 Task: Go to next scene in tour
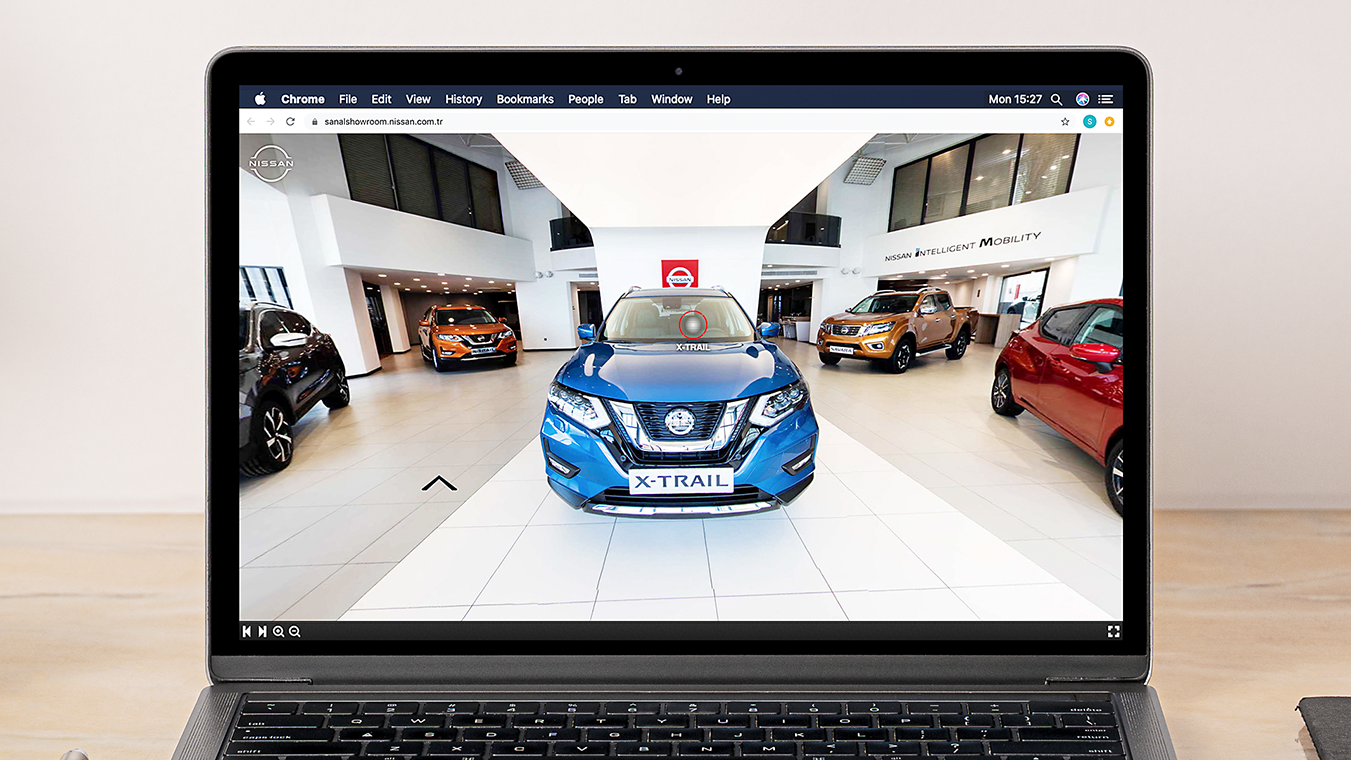[x=262, y=631]
